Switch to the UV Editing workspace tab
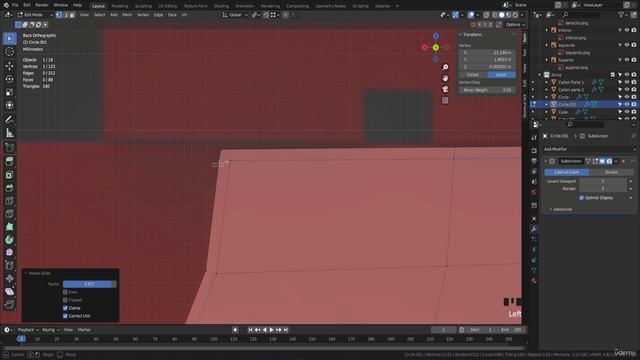The height and width of the screenshot is (360, 640). coord(168,6)
